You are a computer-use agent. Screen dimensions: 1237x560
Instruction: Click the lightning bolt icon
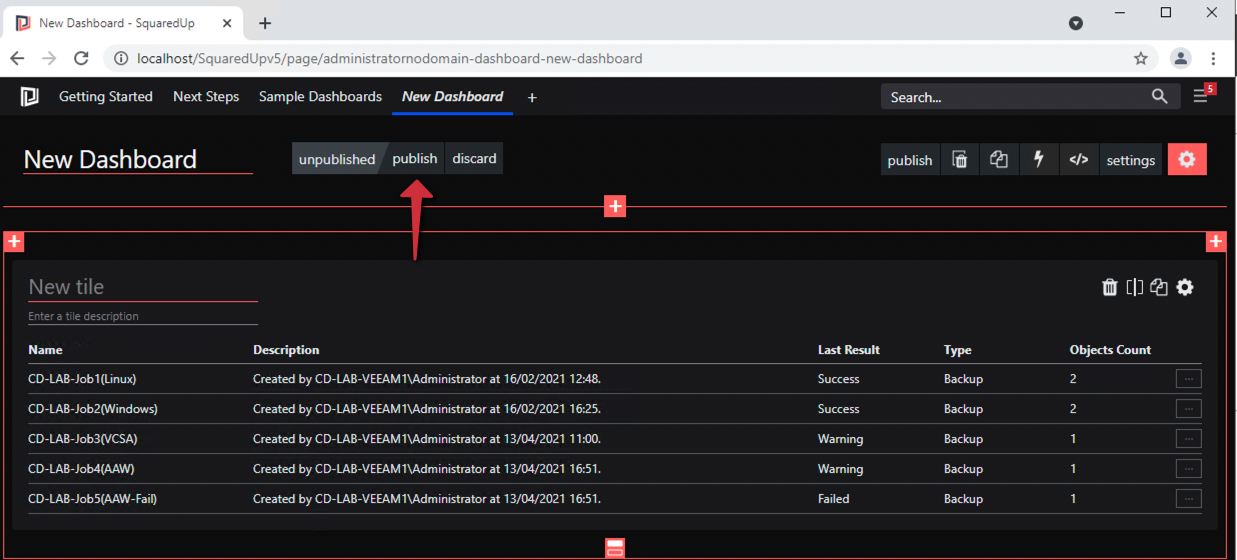1038,160
